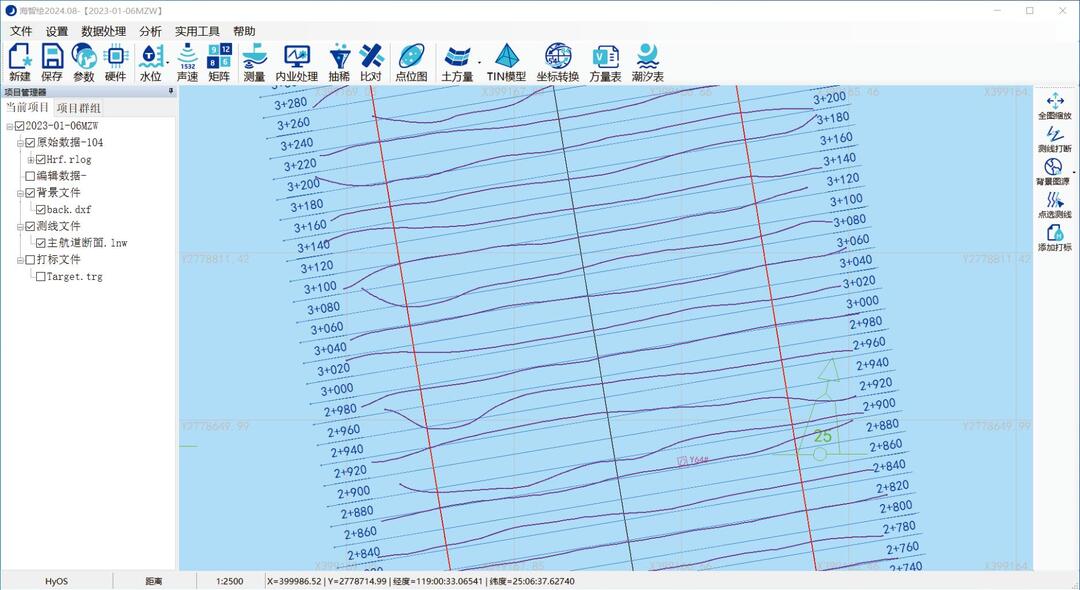Open the 点位图 point map tool
This screenshot has width=1080, height=590.
[x=411, y=62]
